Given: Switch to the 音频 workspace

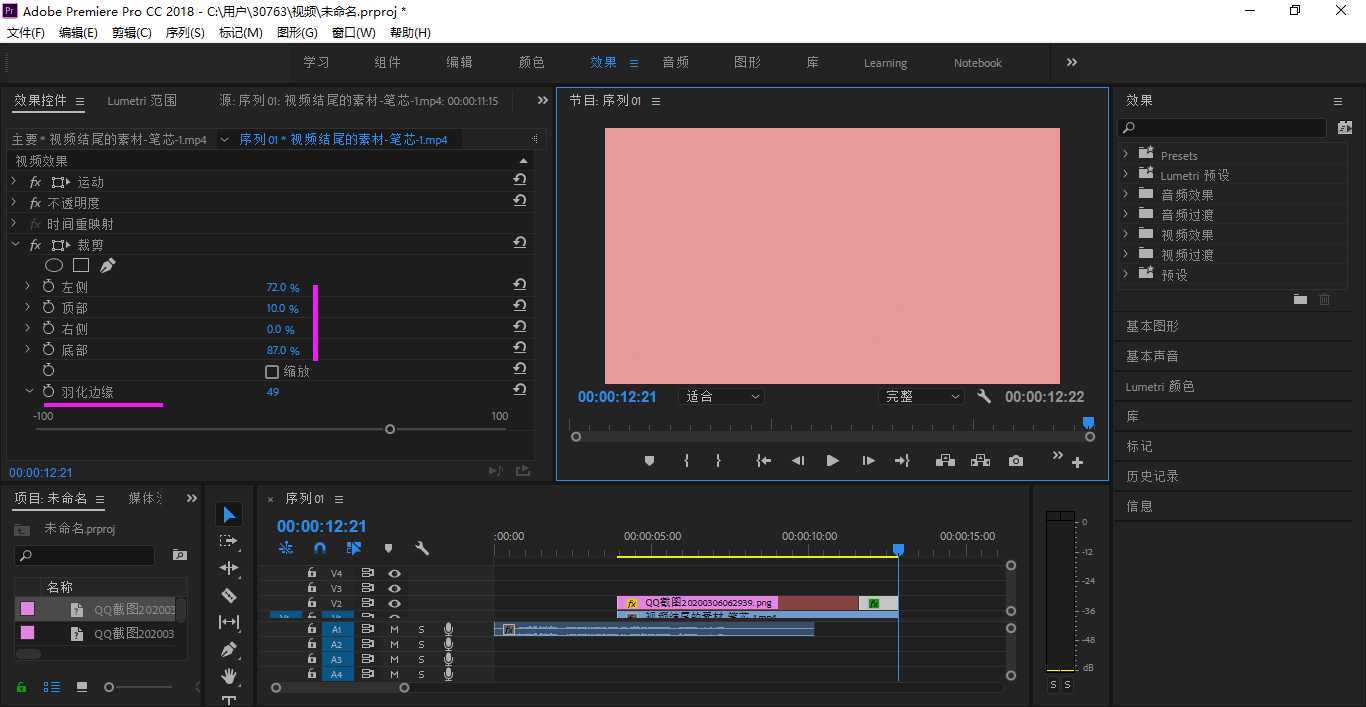Looking at the screenshot, I should coord(675,62).
